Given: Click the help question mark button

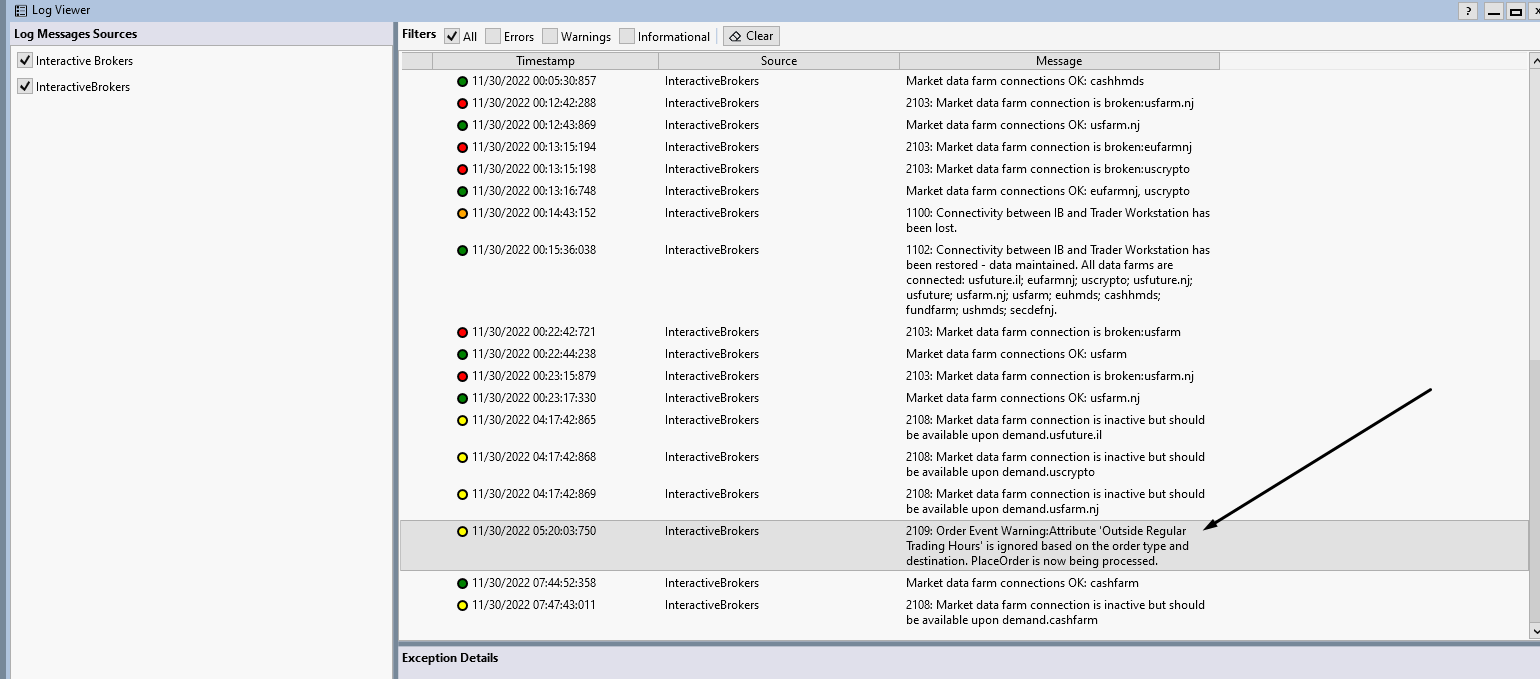Looking at the screenshot, I should tap(1468, 11).
